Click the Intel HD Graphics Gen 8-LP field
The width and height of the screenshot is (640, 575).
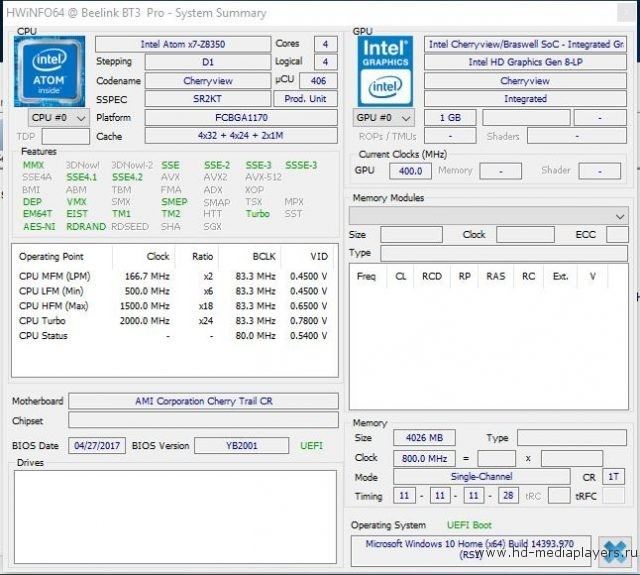(x=525, y=62)
